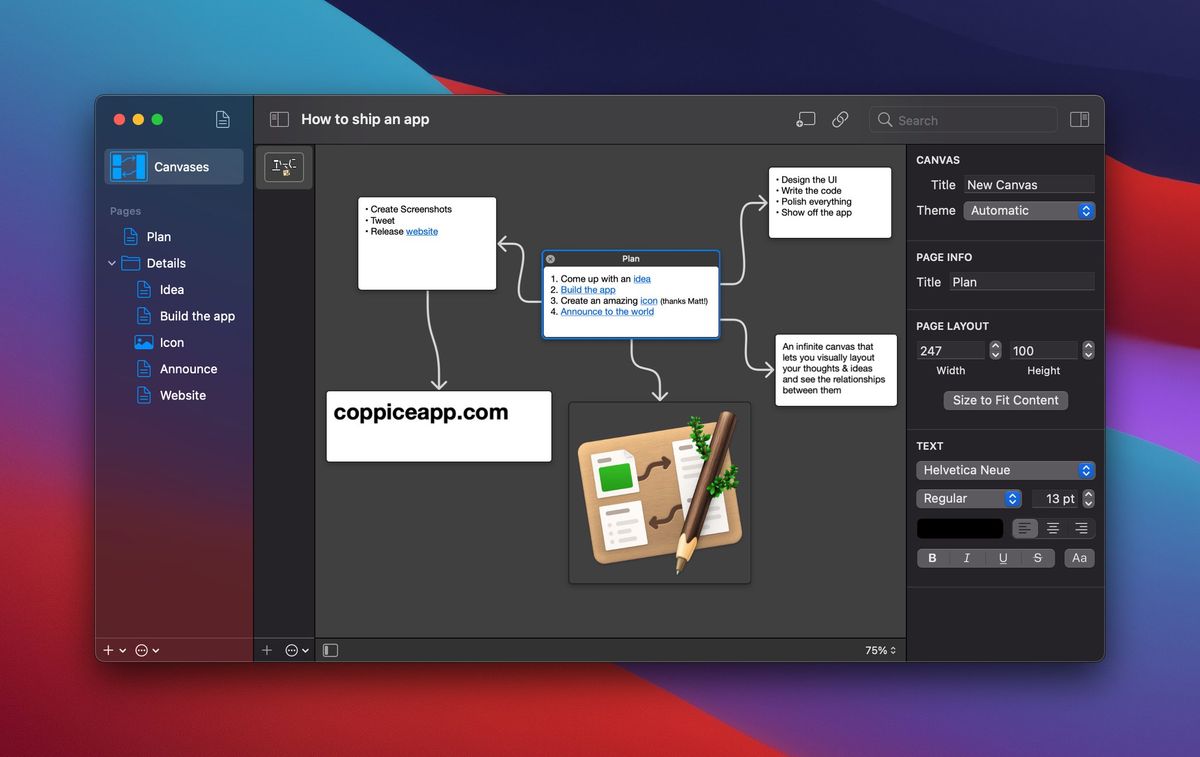Select the text tool icon above the canvas
The width and height of the screenshot is (1200, 757).
[284, 167]
